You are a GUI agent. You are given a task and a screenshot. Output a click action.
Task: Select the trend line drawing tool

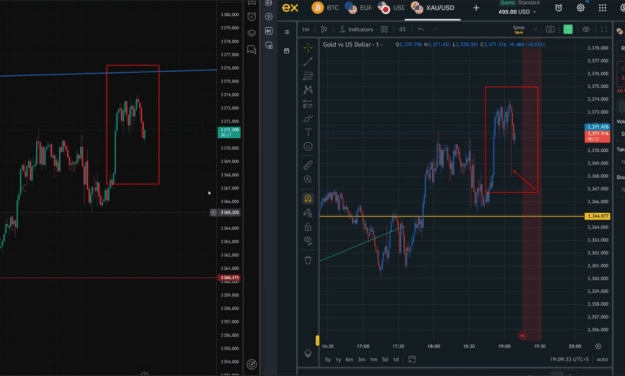pos(308,62)
